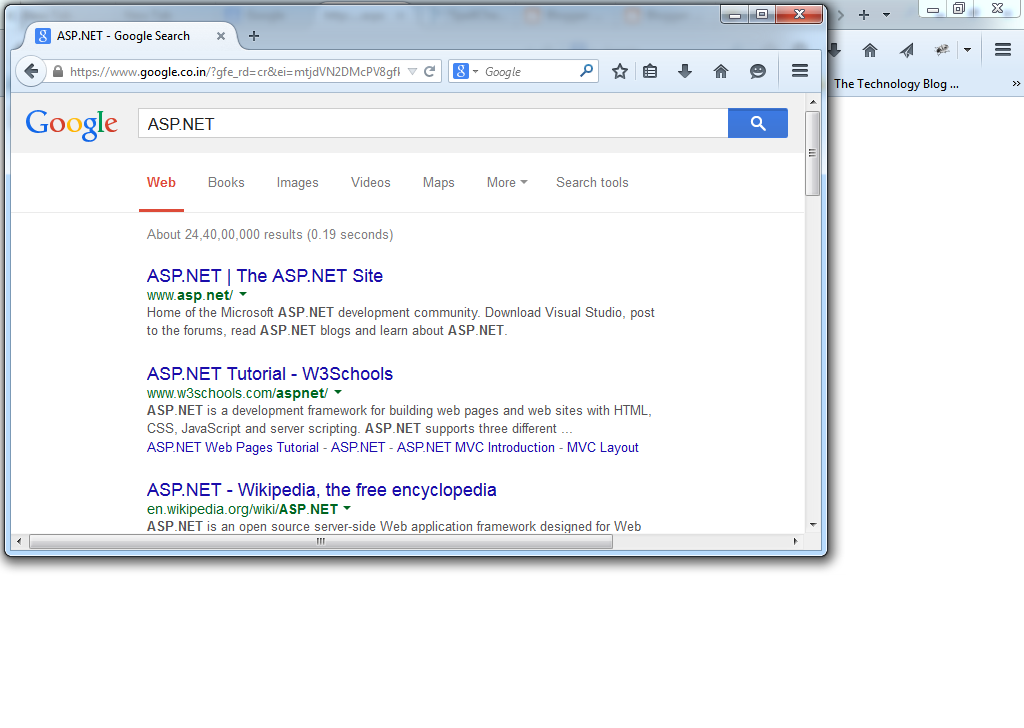The width and height of the screenshot is (1024, 728).
Task: Open ASP.NET | The ASP.NET Site result
Action: tap(264, 276)
